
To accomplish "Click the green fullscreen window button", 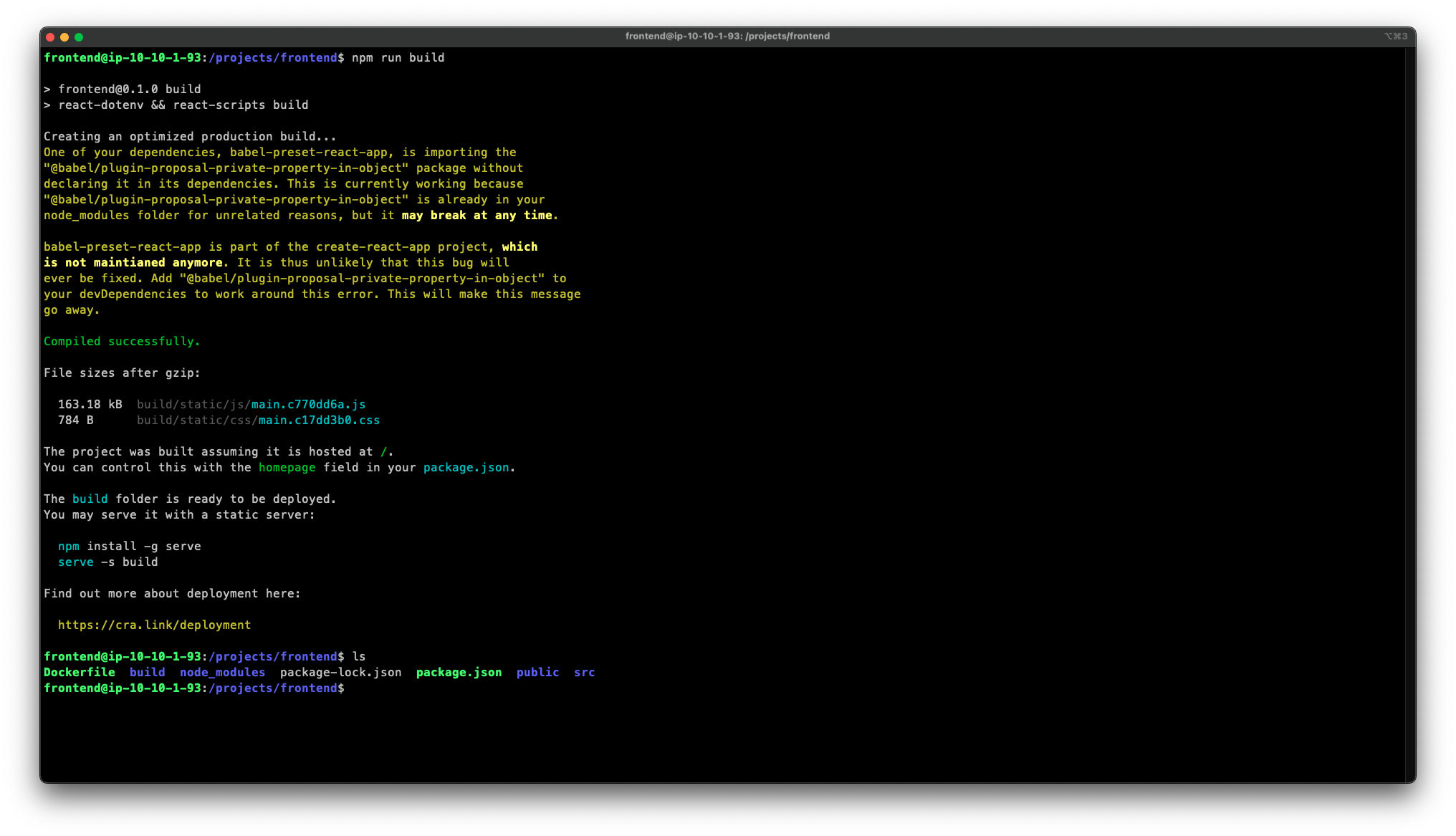I will click(x=79, y=37).
